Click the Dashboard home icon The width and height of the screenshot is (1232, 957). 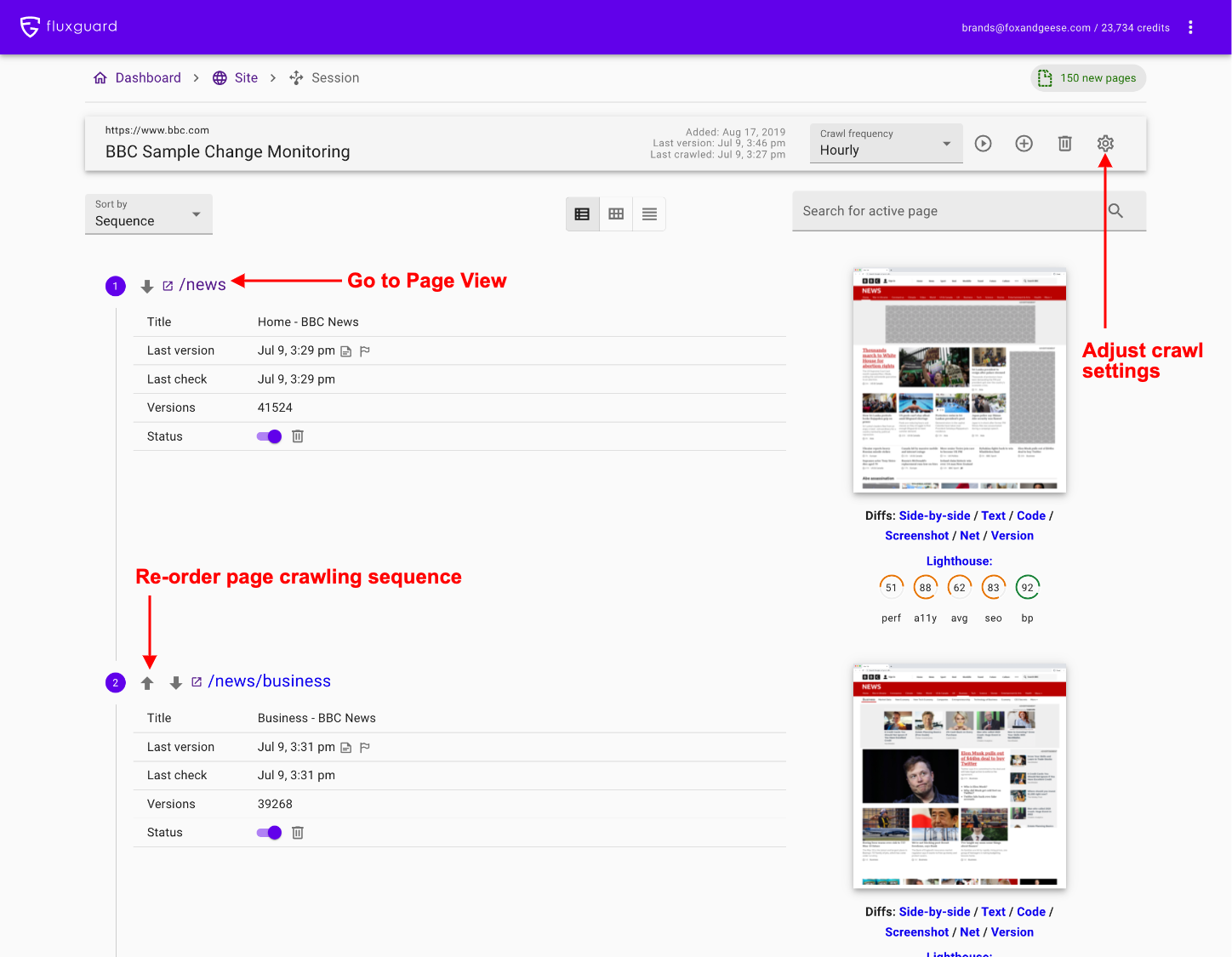pyautogui.click(x=100, y=77)
